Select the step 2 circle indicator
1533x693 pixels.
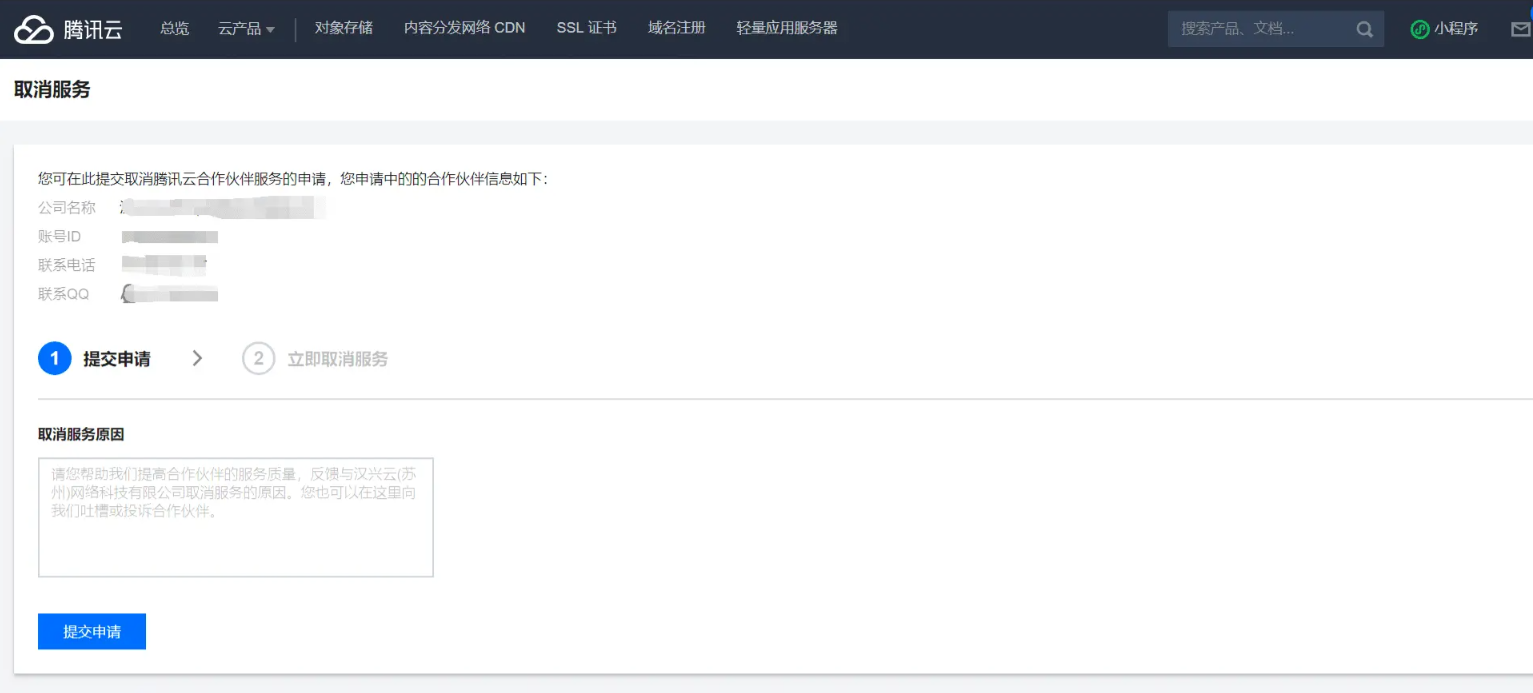coord(258,358)
